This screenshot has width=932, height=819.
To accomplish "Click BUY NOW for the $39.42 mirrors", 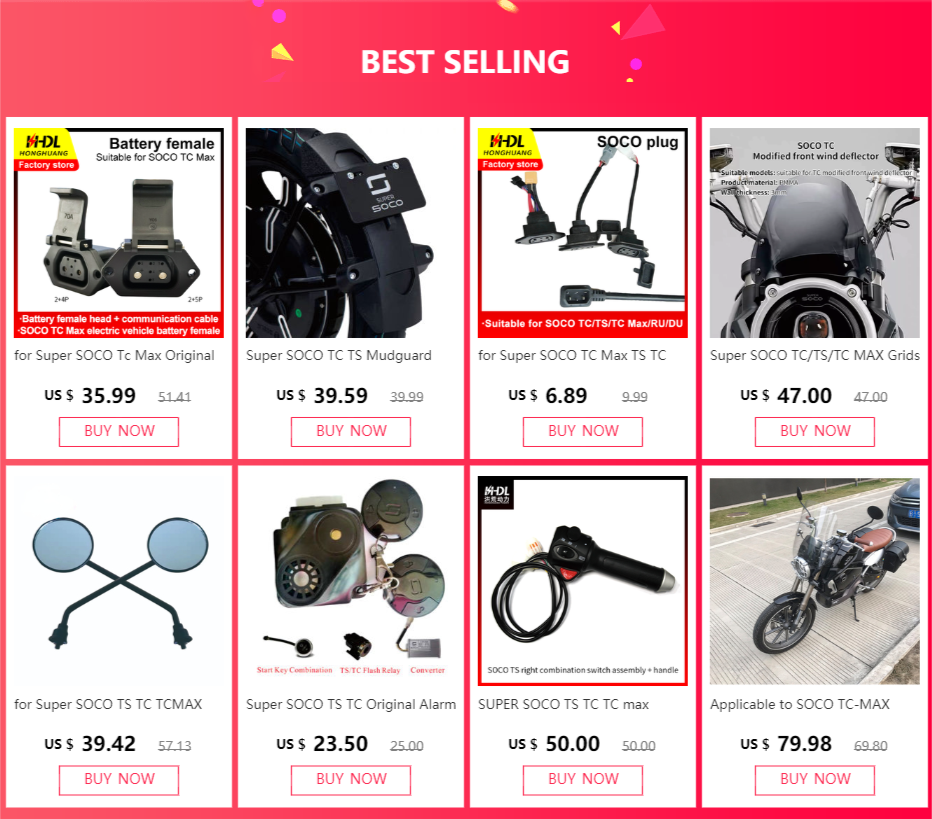I will [x=119, y=780].
